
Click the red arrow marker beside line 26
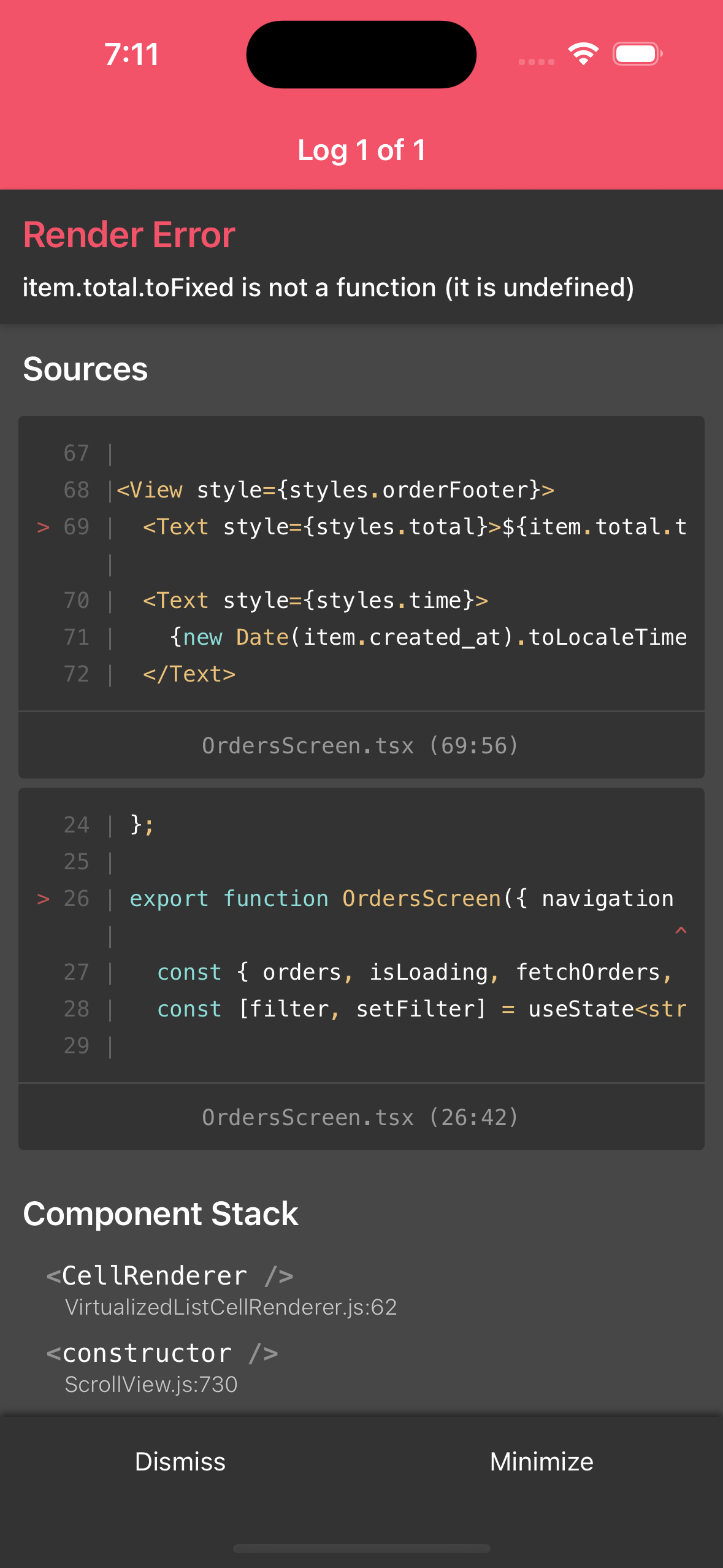[x=43, y=899]
